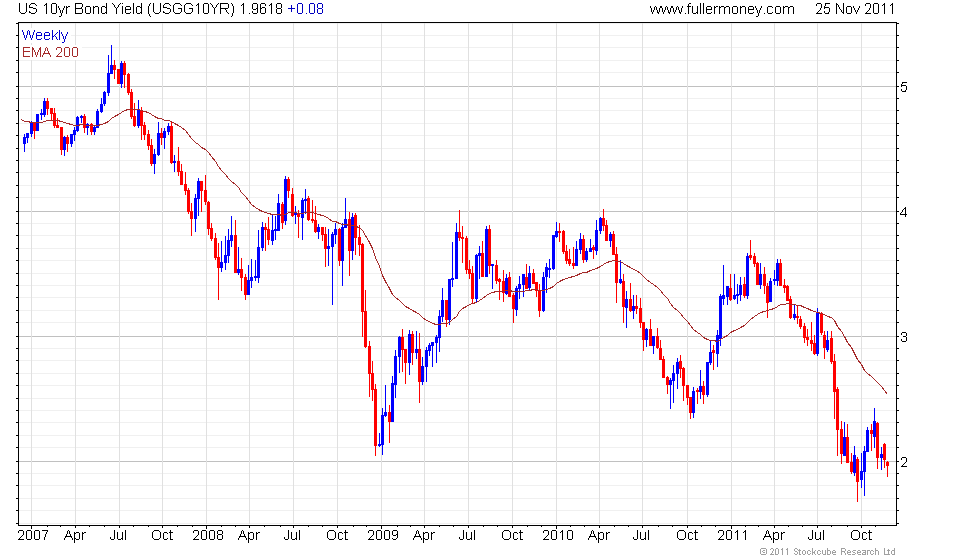
Task: Click the current yield value 1.9618
Action: tap(261, 9)
